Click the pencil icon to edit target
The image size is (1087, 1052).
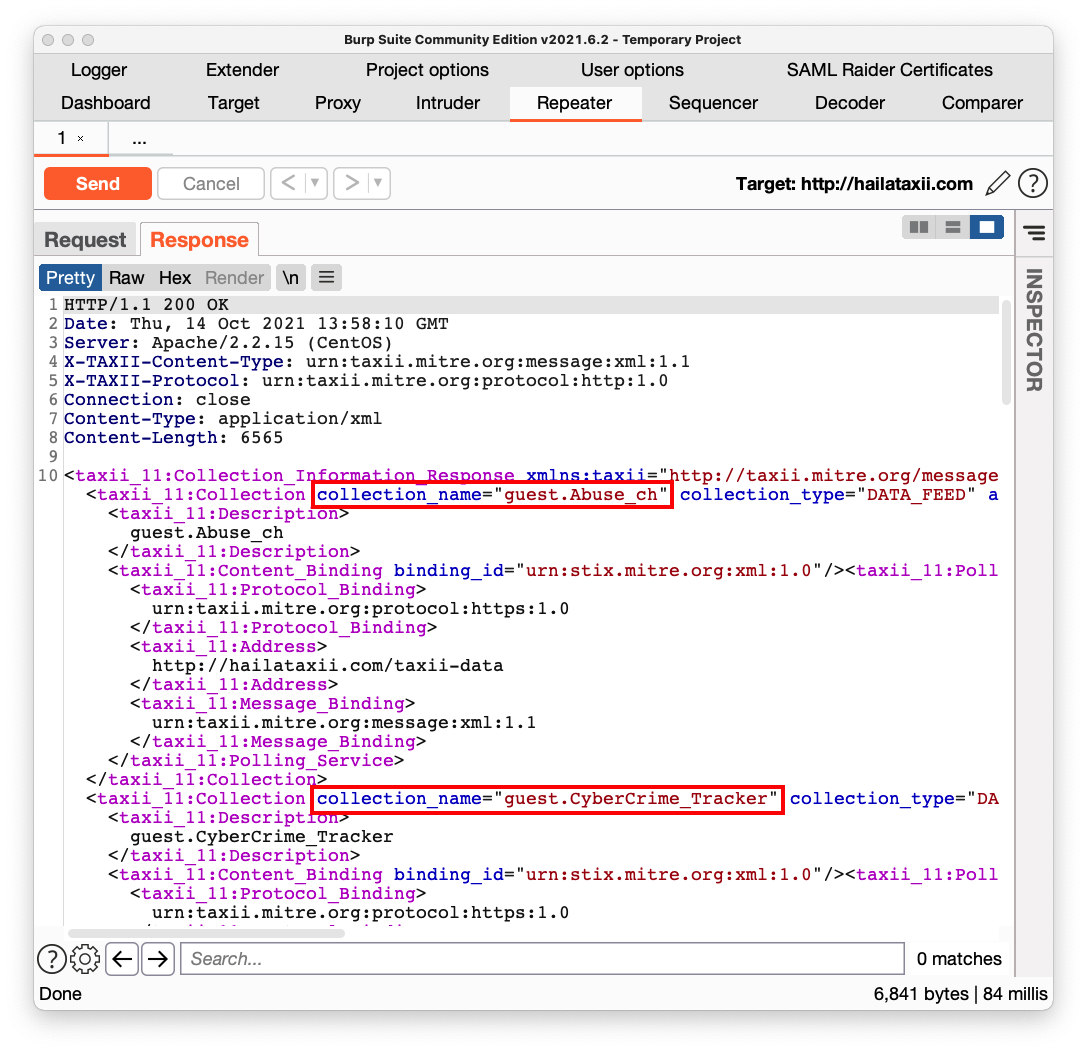[x=998, y=184]
